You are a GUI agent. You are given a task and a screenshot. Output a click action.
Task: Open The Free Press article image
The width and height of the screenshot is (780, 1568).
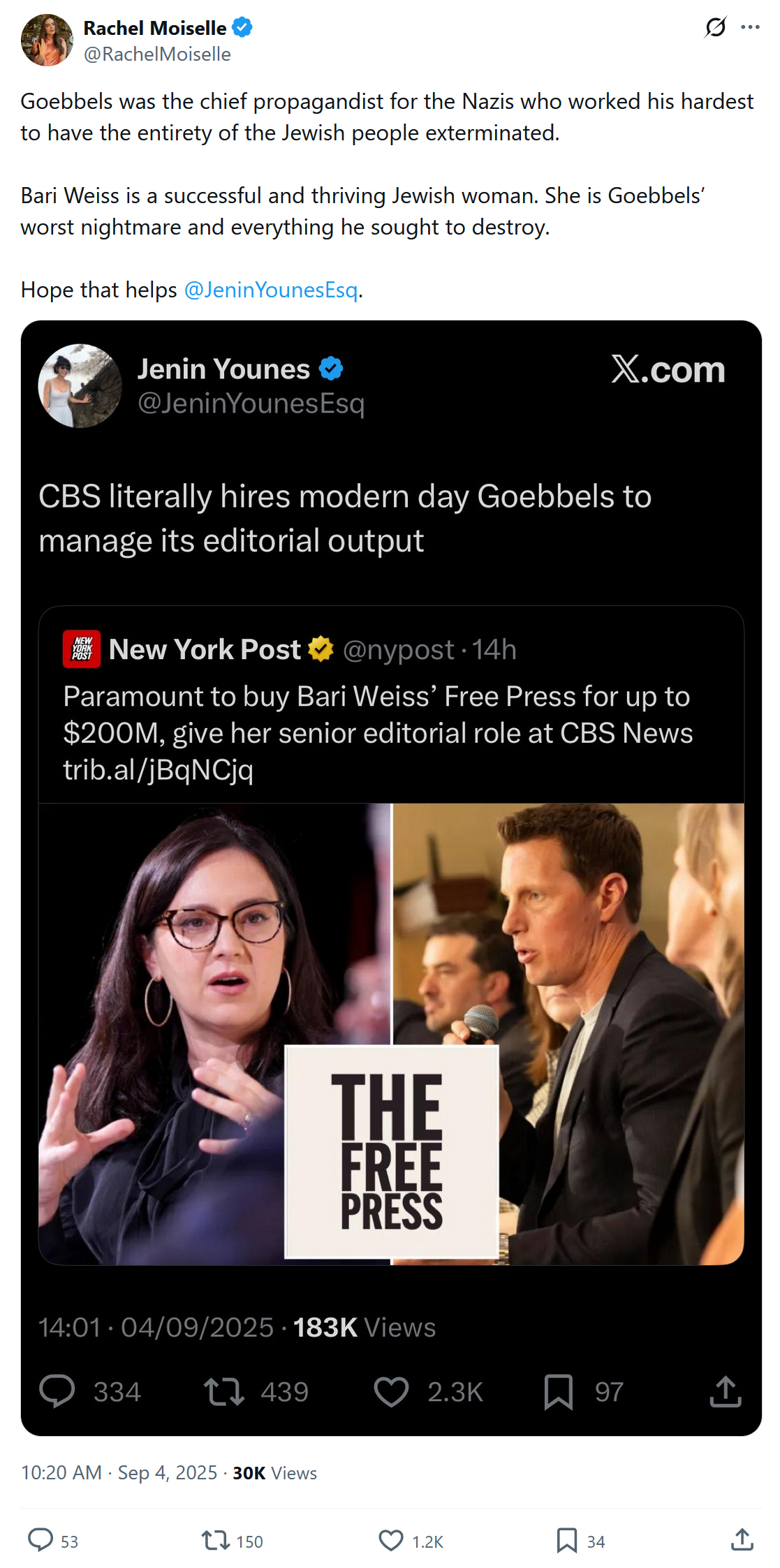[x=391, y=1033]
